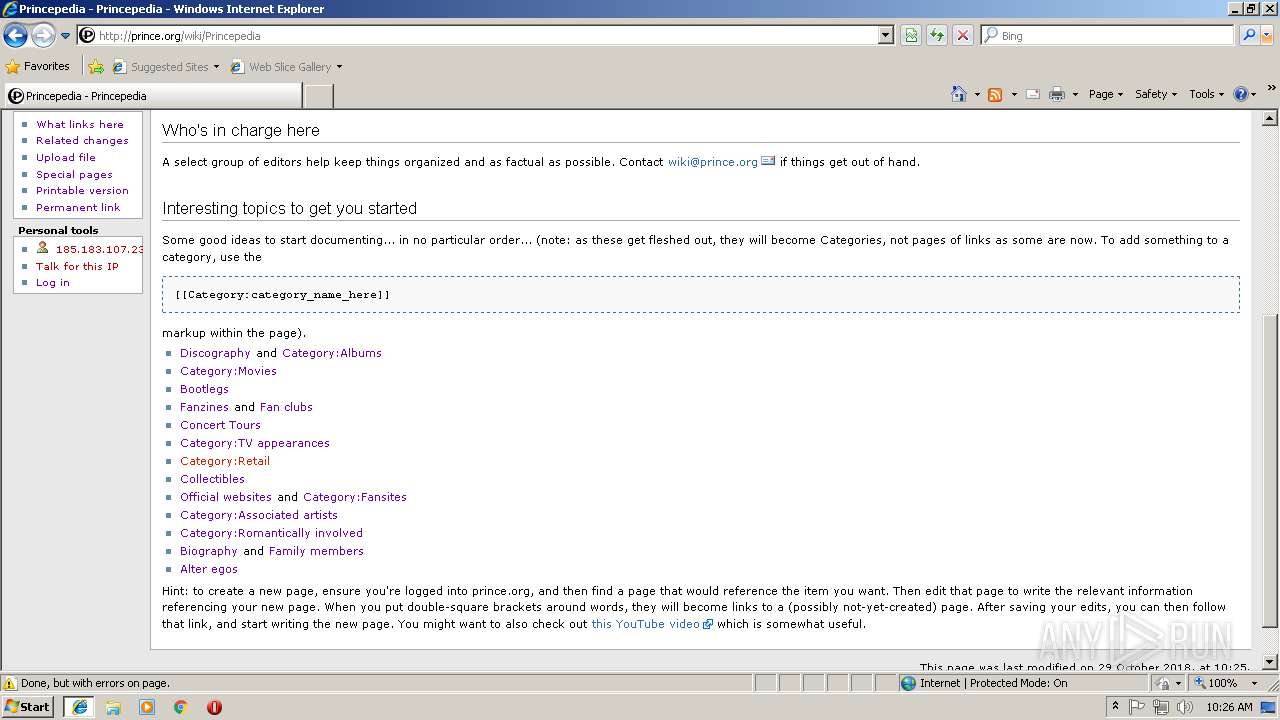Click the Home page icon
Image resolution: width=1280 pixels, height=720 pixels.
pos(959,94)
